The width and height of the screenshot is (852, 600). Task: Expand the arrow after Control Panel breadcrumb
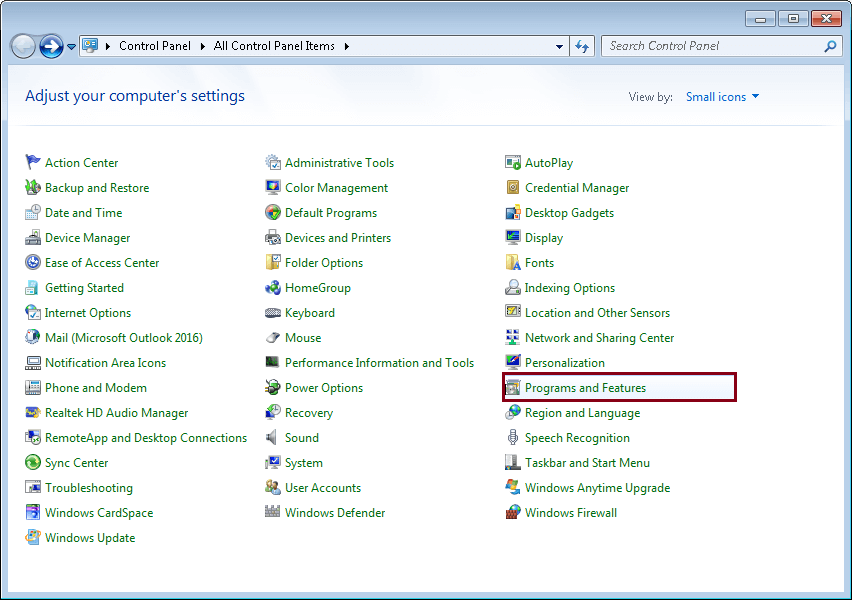(202, 46)
